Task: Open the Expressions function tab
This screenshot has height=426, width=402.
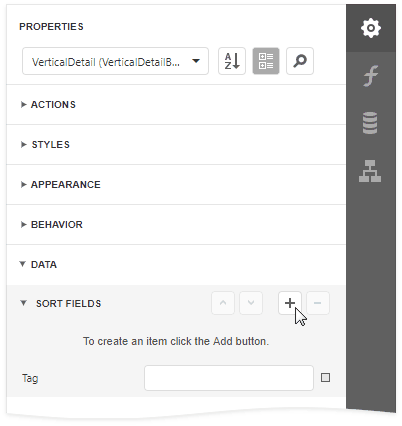Action: (371, 76)
